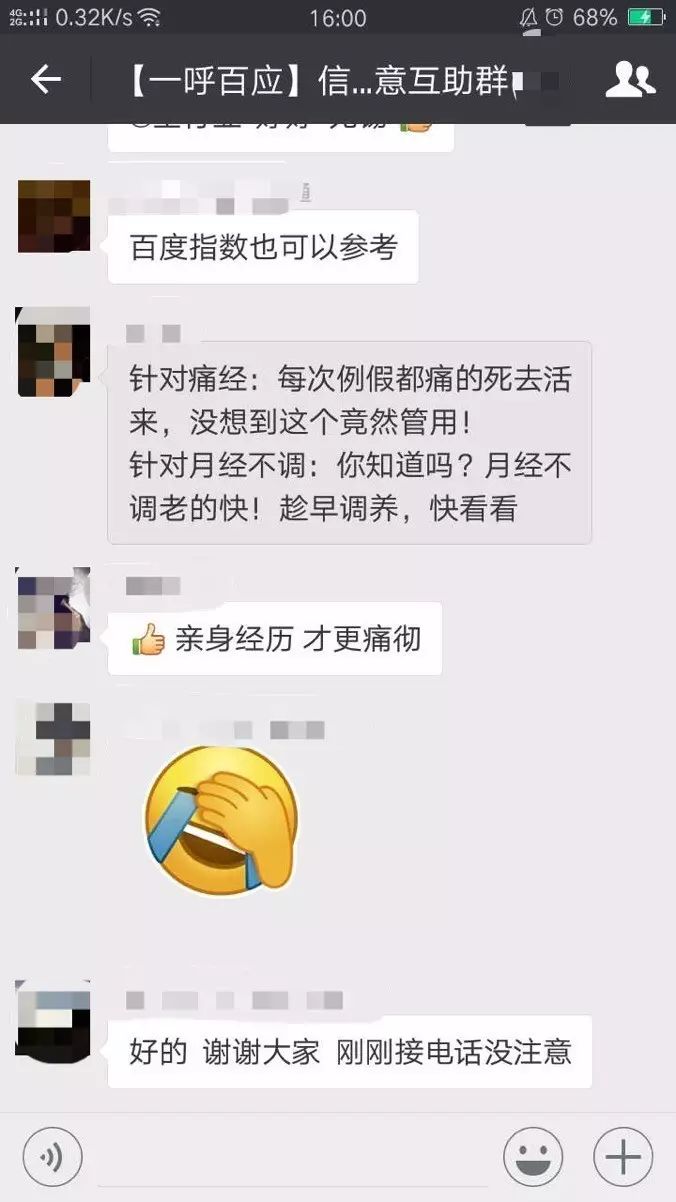Tap the 好的 谢谢大家 message bubble
The width and height of the screenshot is (676, 1202).
click(350, 1052)
